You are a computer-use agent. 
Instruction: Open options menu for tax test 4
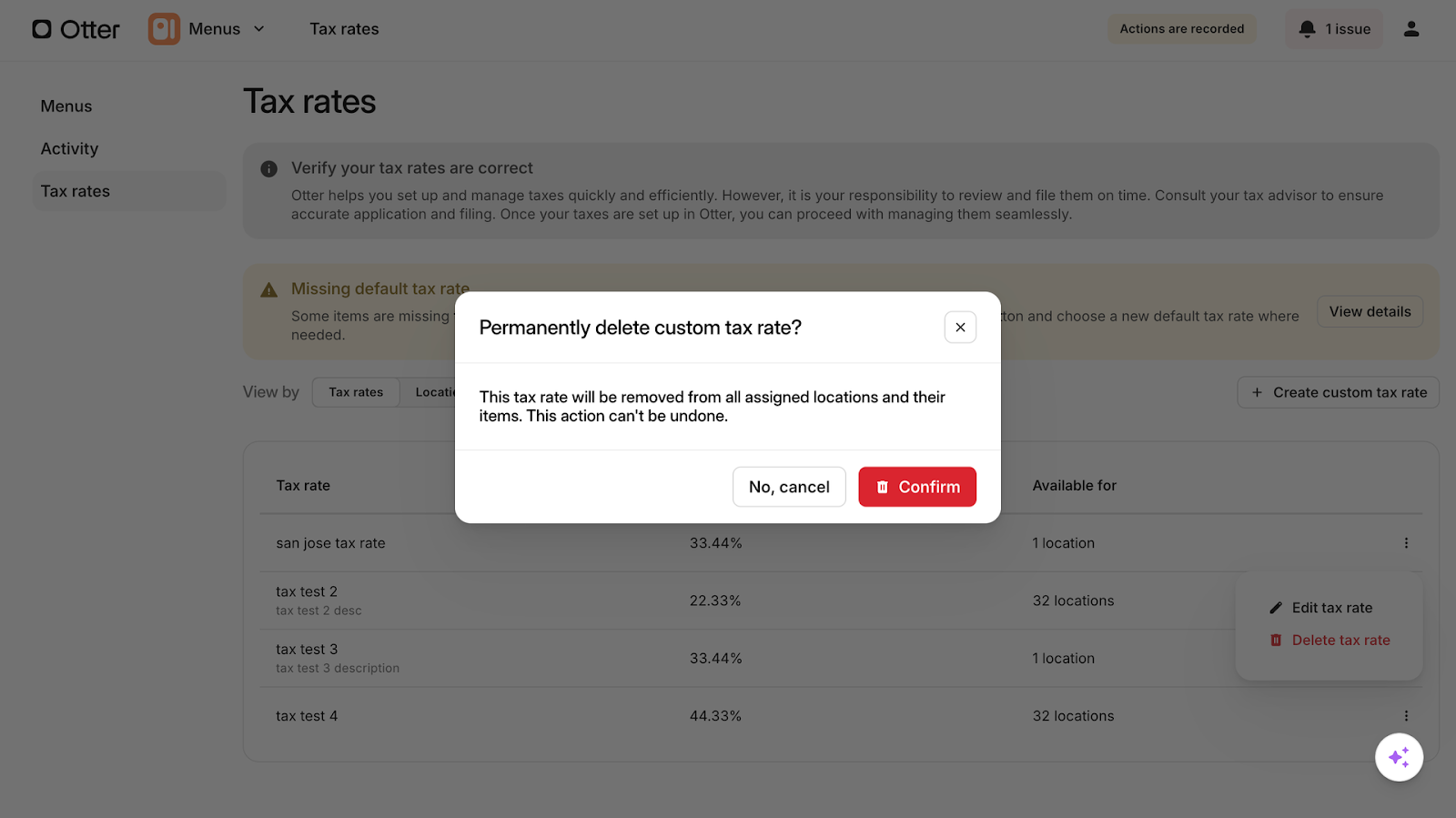click(1406, 716)
